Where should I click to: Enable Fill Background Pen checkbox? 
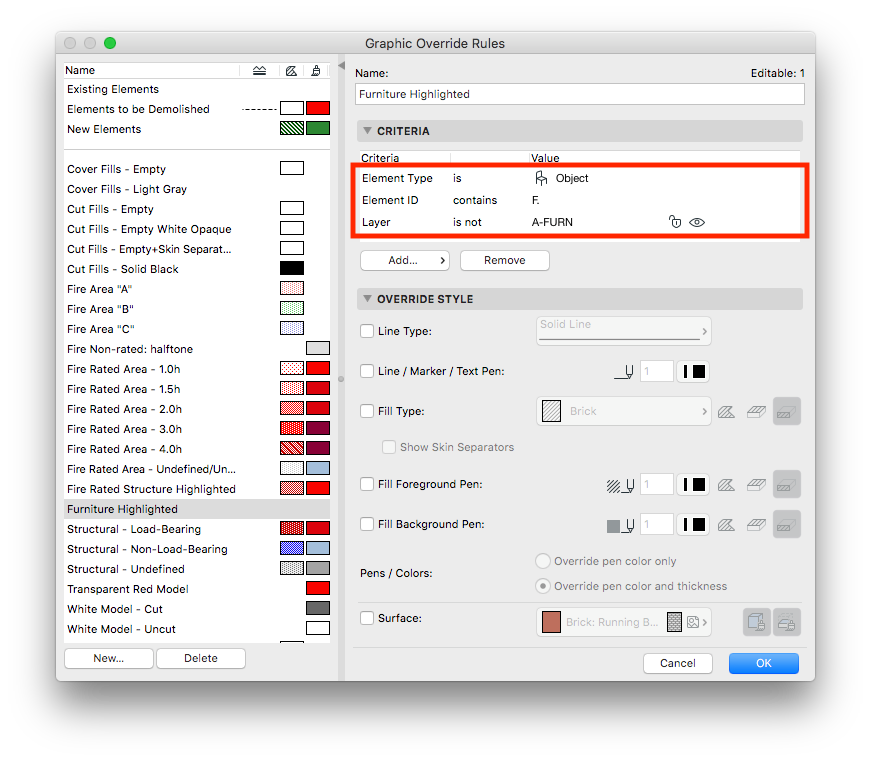[x=367, y=524]
